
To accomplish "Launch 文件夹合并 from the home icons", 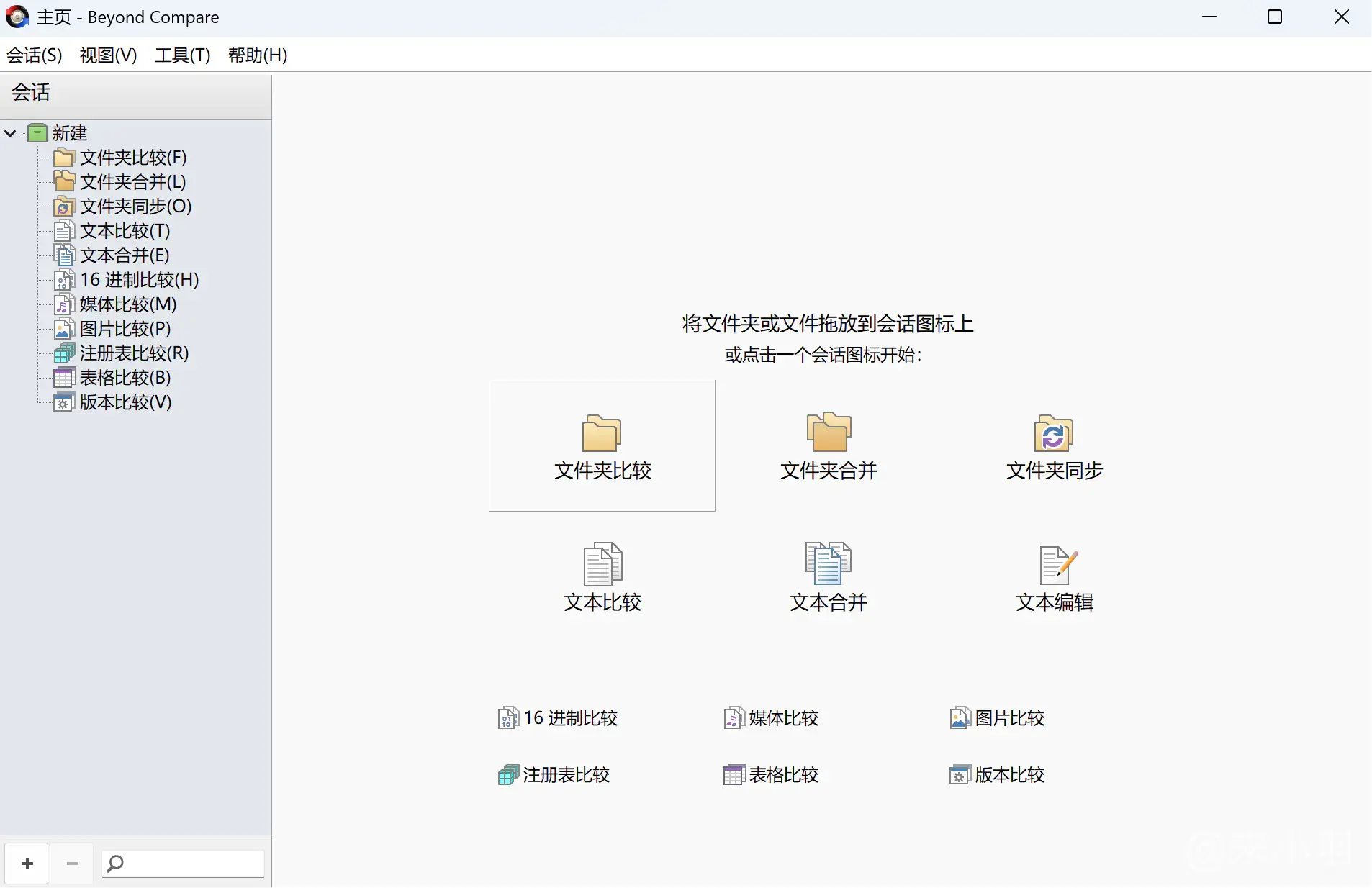I will click(829, 446).
